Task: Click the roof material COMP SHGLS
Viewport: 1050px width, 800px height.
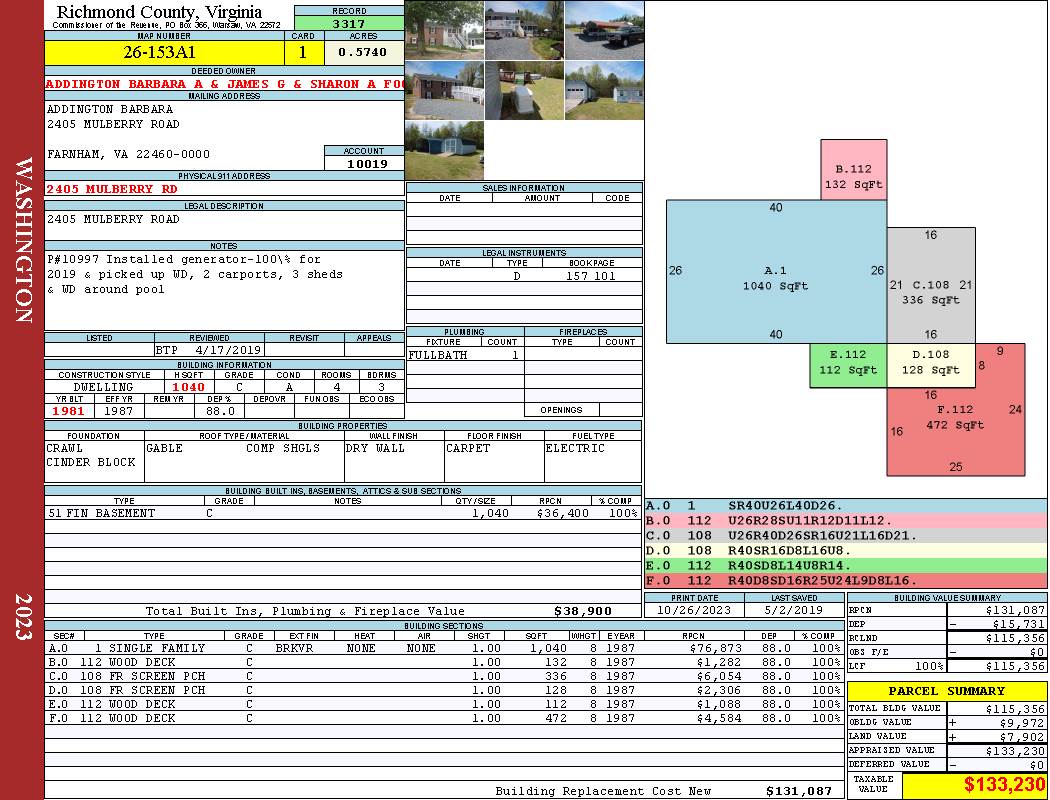Action: click(283, 449)
